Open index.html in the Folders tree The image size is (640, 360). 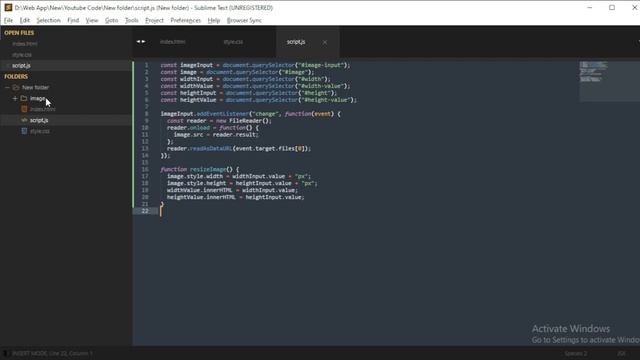(x=42, y=109)
